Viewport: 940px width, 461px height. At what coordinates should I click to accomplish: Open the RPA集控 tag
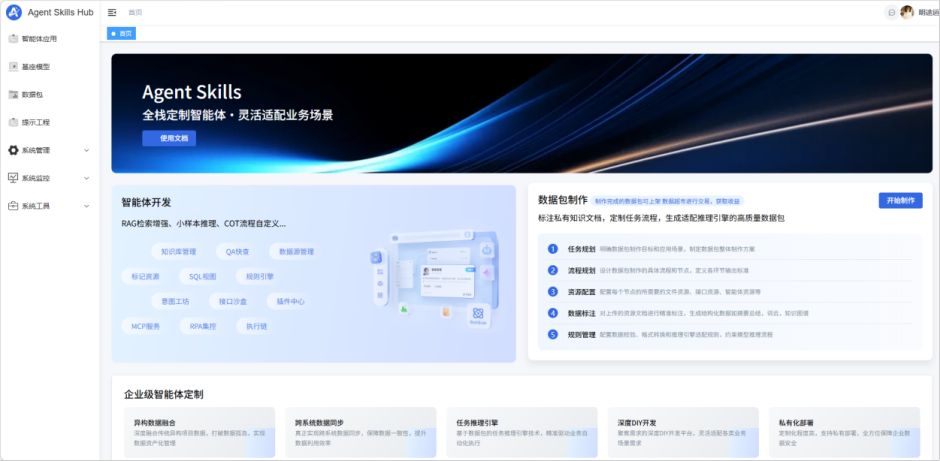tap(203, 327)
